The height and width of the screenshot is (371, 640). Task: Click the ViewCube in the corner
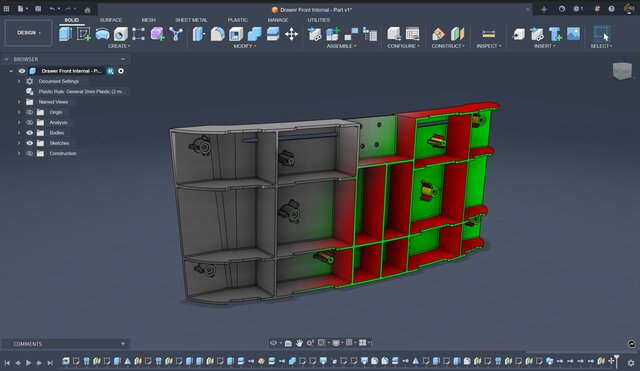(x=622, y=71)
